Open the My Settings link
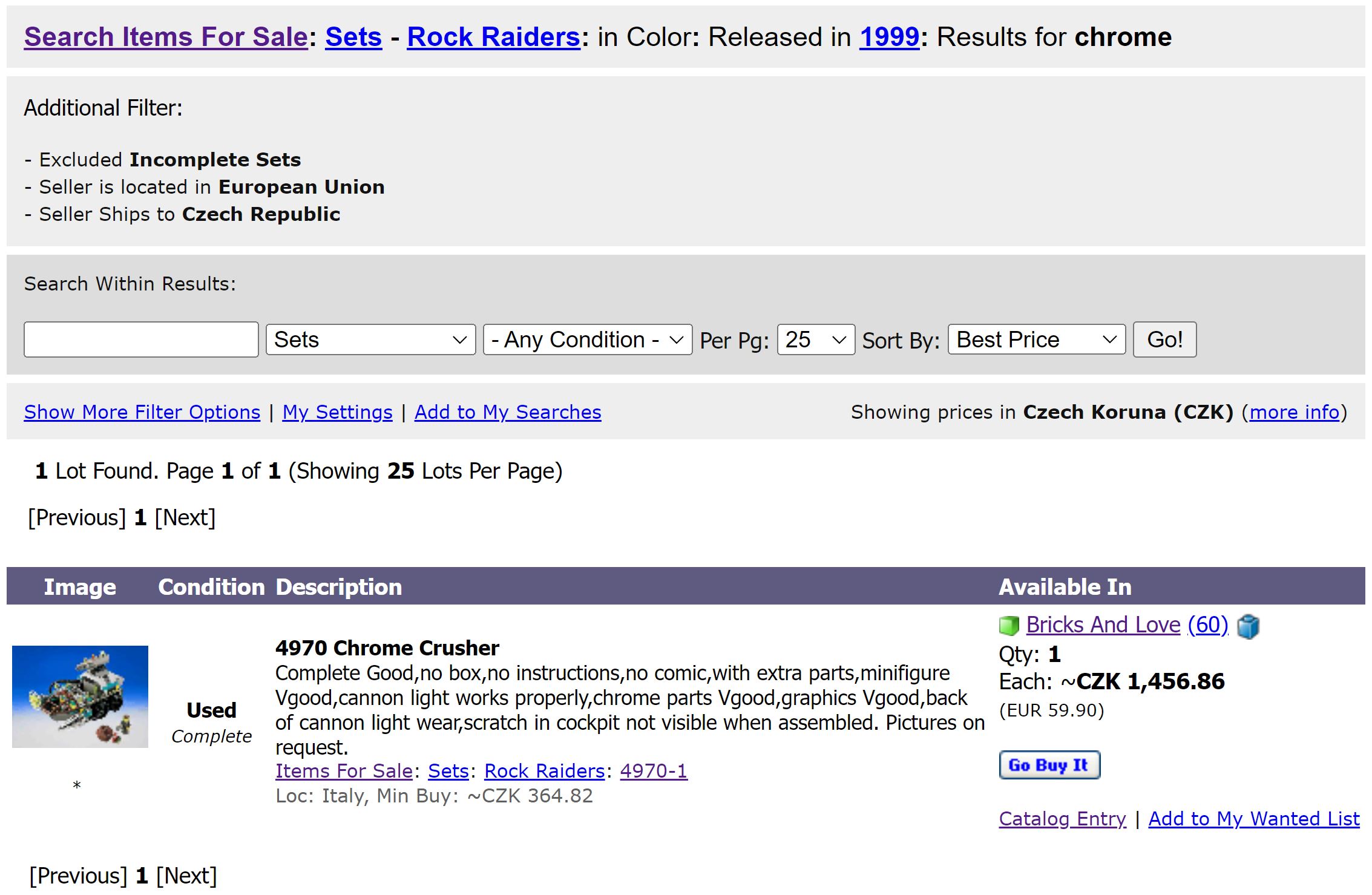1372x895 pixels. (x=338, y=412)
